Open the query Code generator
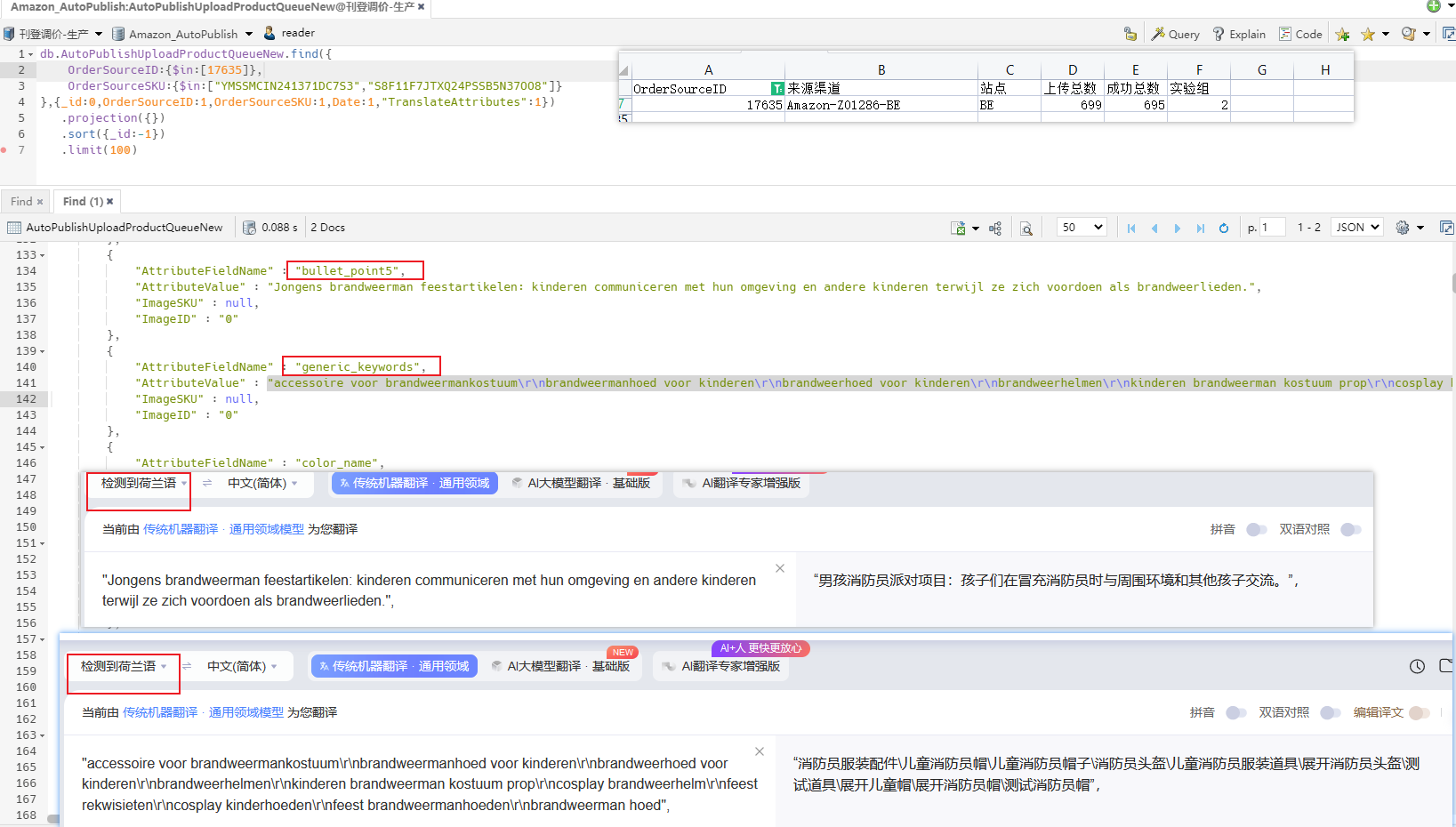Screen dimensions: 1456x827 pyautogui.click(x=1300, y=34)
